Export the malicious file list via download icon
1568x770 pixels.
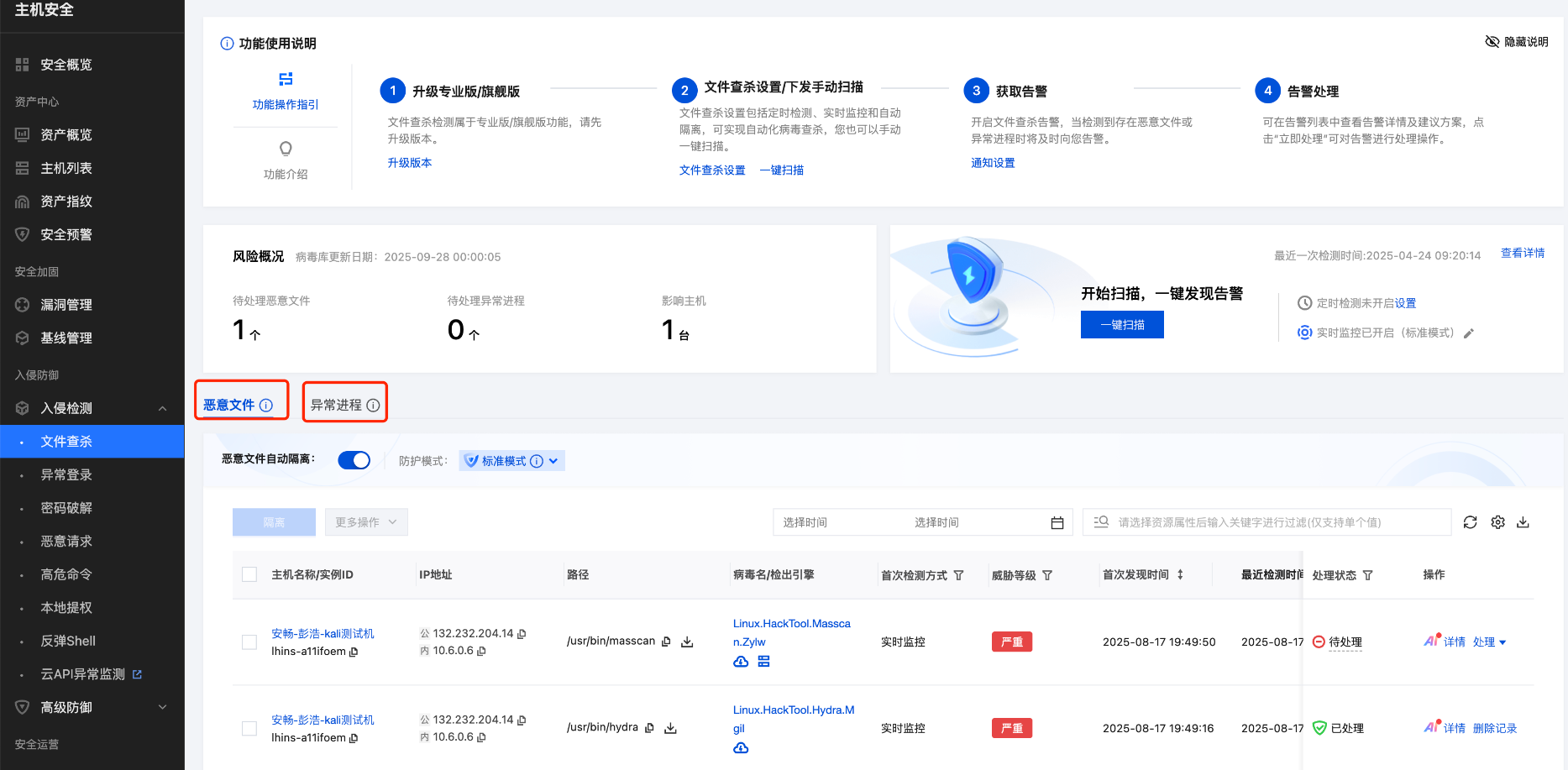(1523, 521)
